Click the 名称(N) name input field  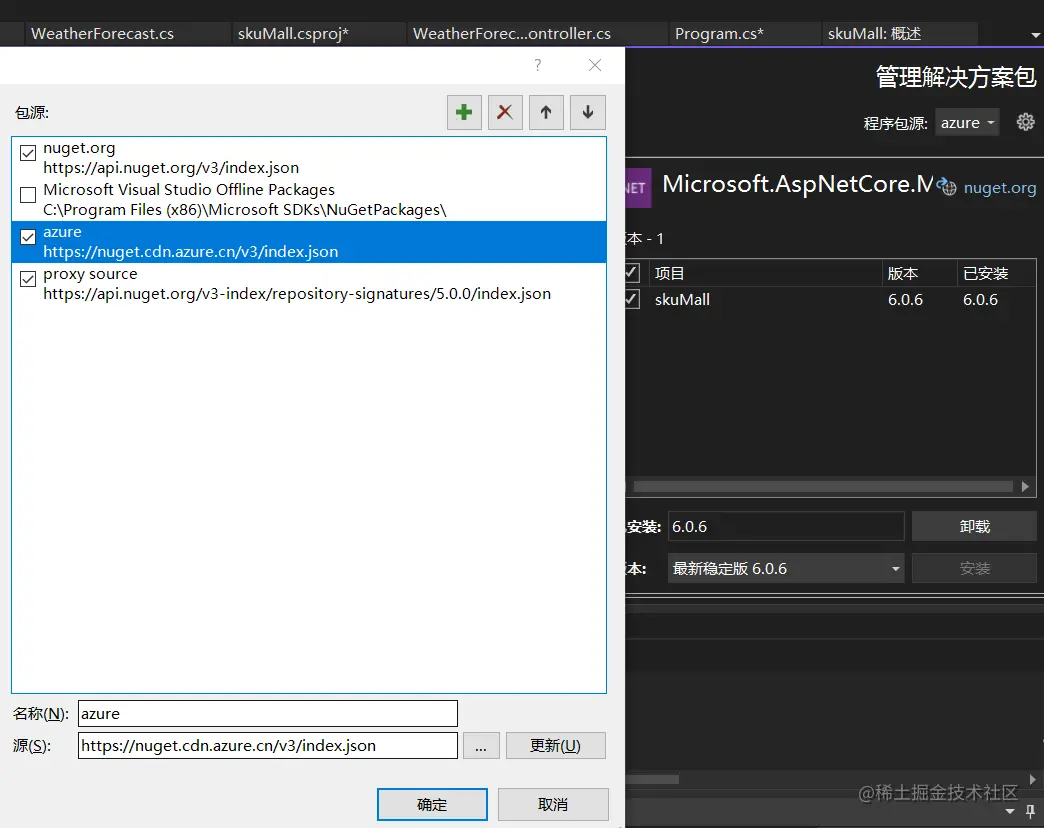(x=268, y=714)
